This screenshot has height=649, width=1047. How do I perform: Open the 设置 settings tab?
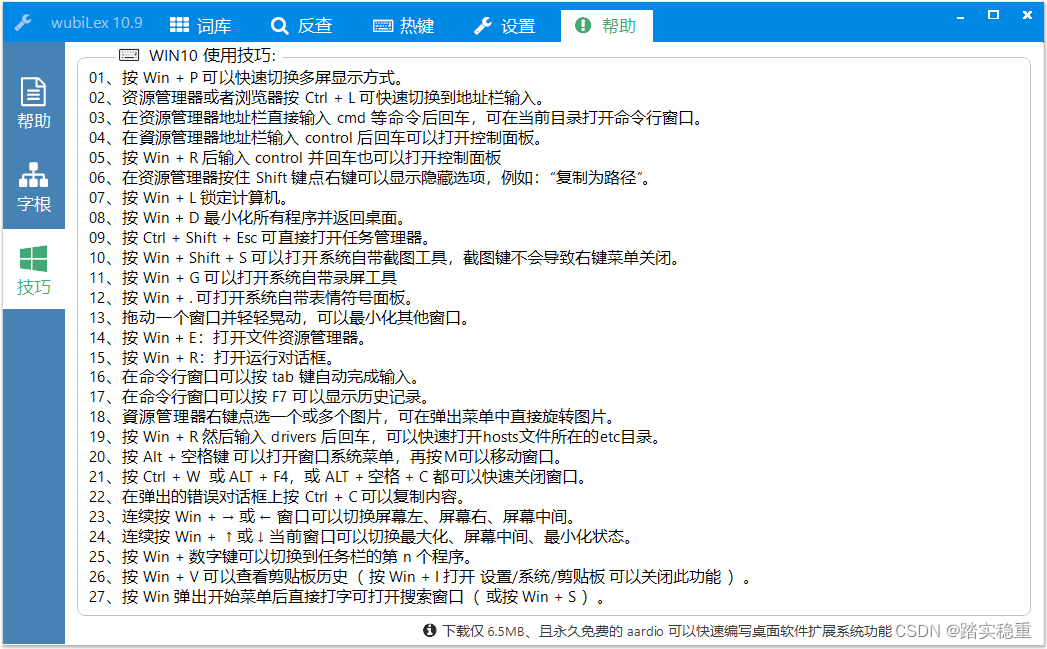(x=505, y=25)
